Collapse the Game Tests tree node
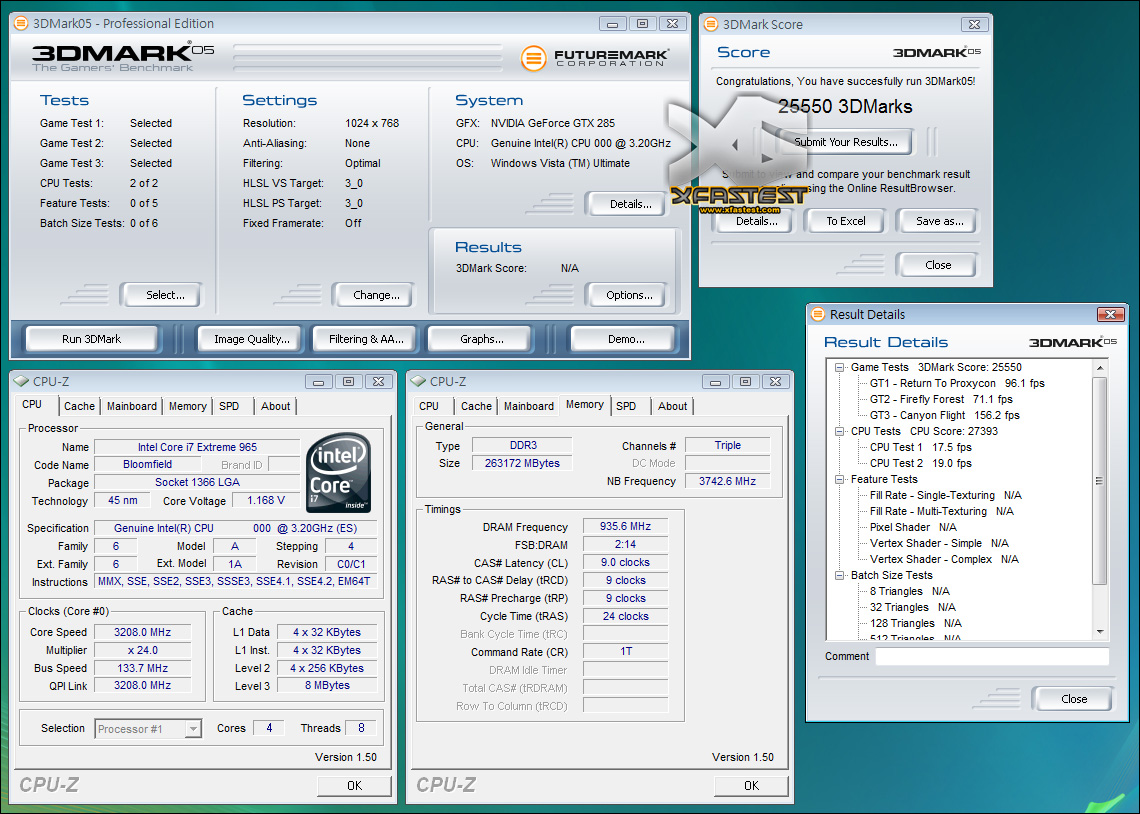 point(840,367)
